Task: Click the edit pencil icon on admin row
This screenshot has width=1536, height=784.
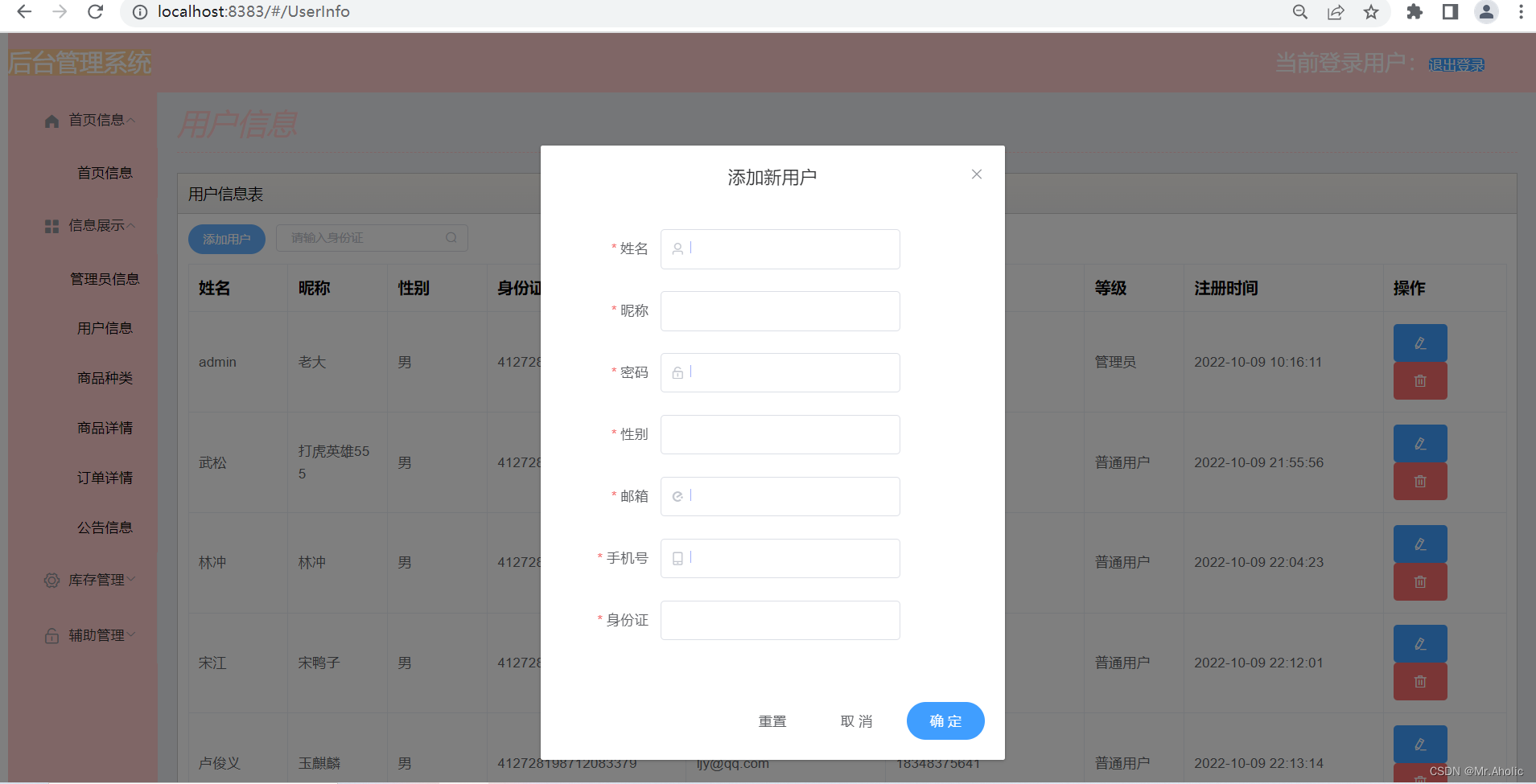Action: pos(1419,343)
